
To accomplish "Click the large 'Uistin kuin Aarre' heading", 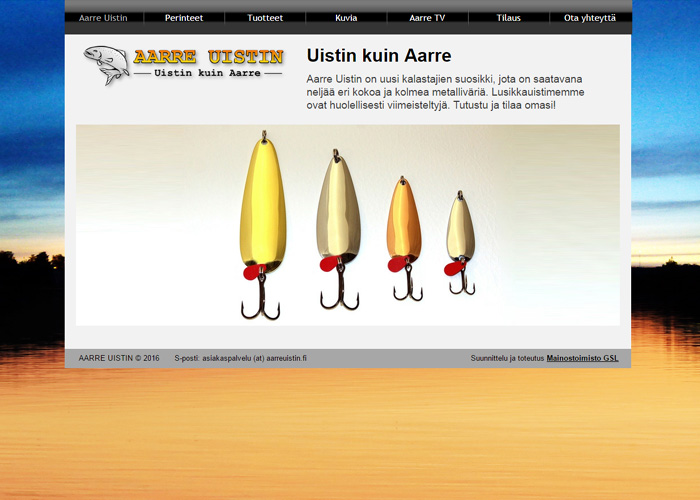I will pos(378,56).
